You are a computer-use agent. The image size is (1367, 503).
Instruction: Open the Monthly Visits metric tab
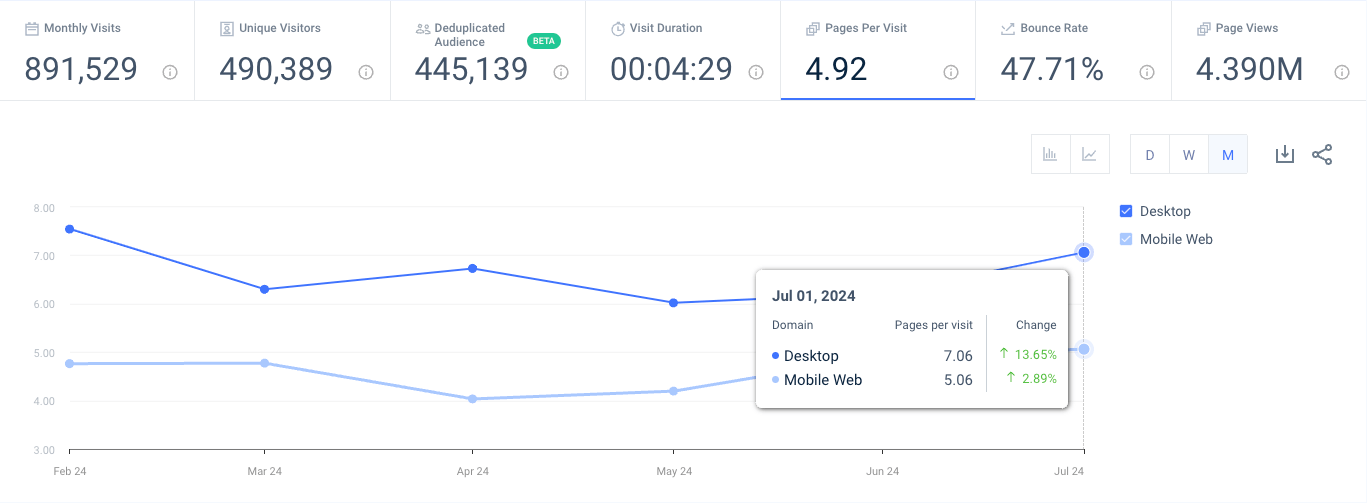(x=97, y=50)
